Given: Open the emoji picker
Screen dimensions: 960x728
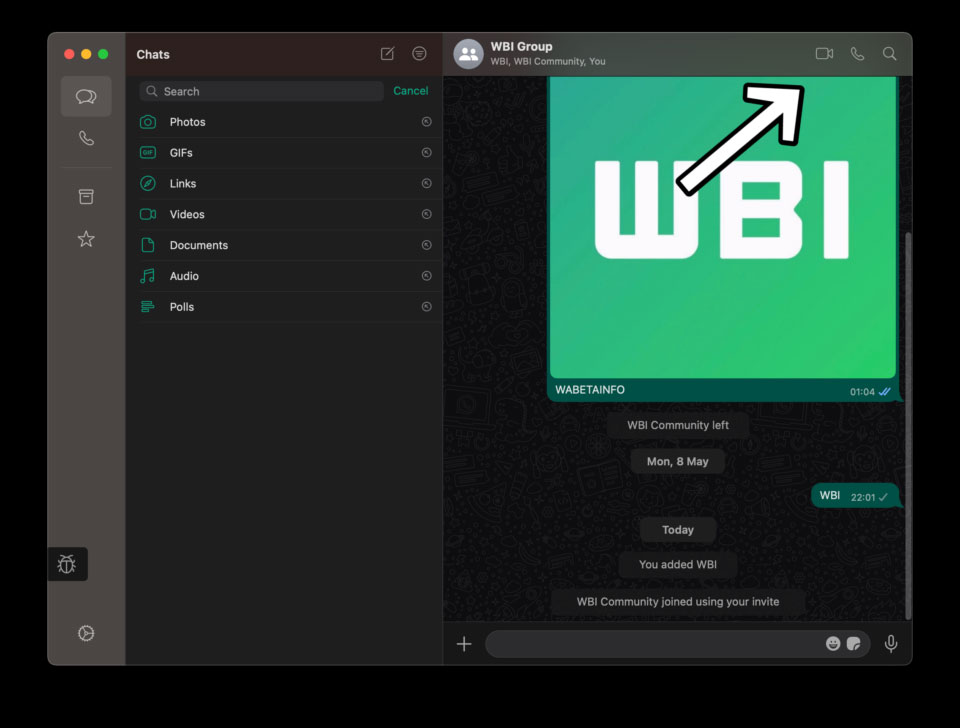Looking at the screenshot, I should (x=833, y=644).
